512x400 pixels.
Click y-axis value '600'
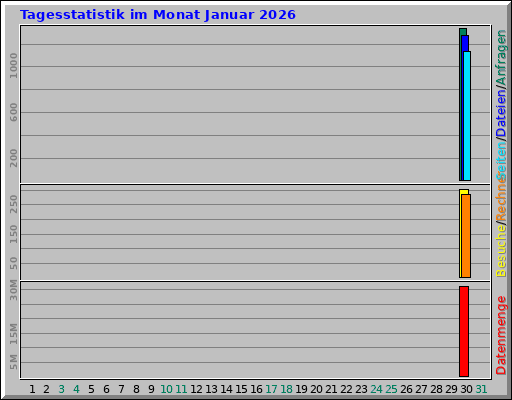tap(13, 112)
